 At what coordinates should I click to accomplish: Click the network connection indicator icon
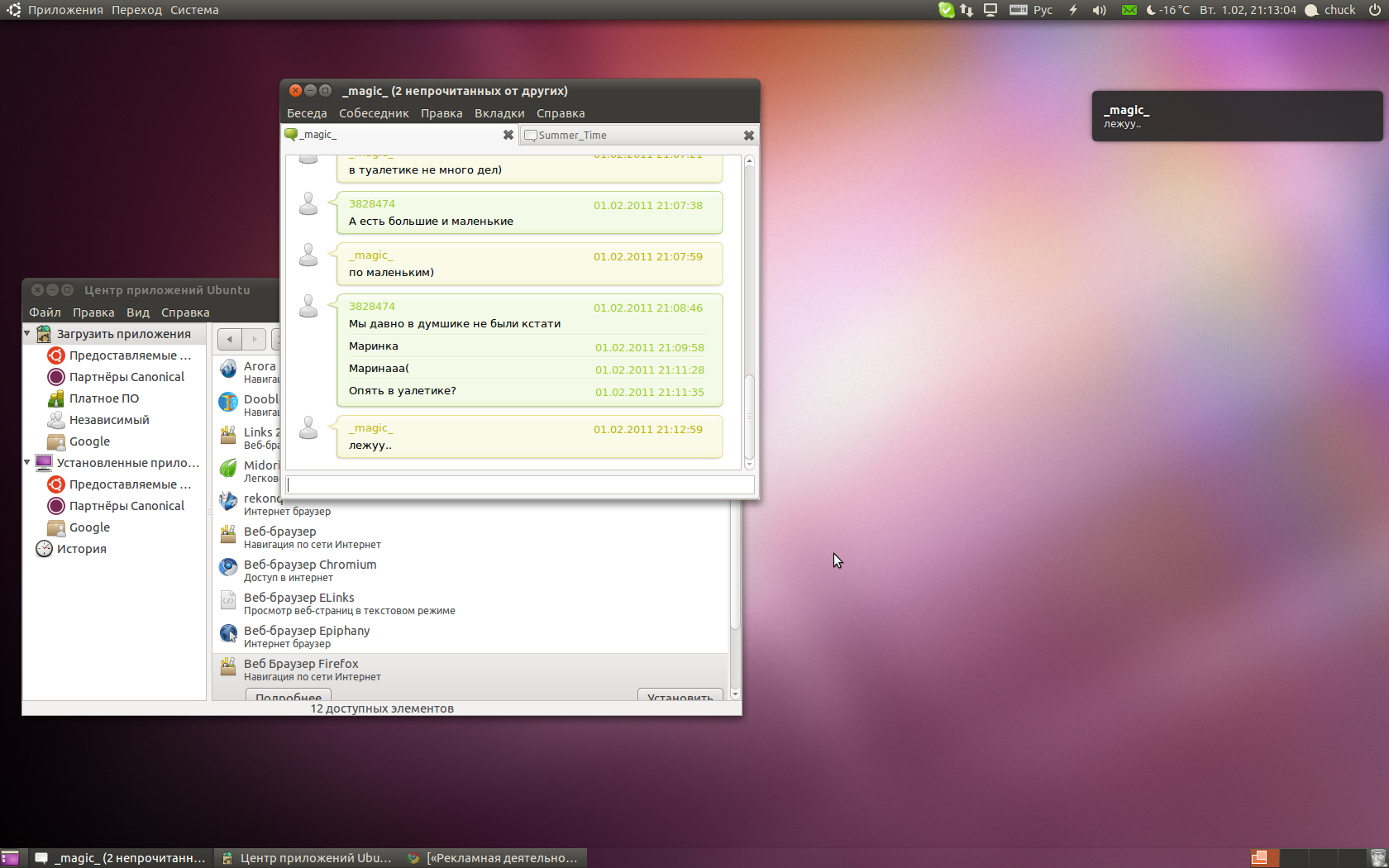click(967, 10)
